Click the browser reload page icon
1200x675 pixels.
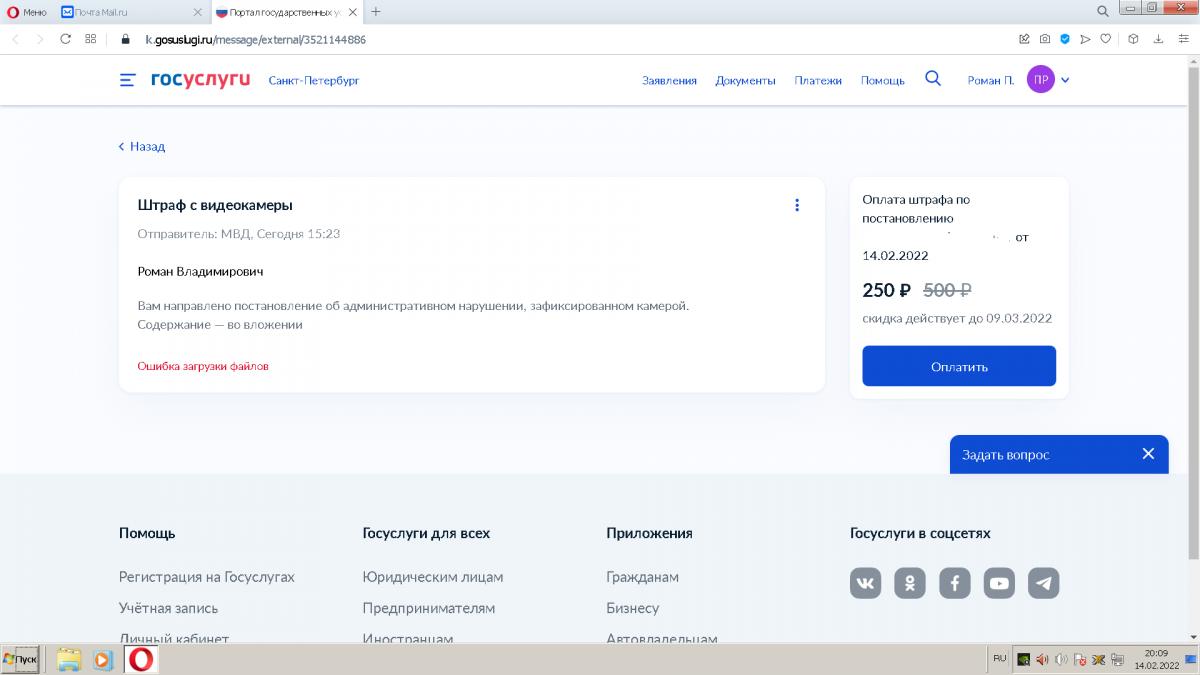click(x=66, y=39)
